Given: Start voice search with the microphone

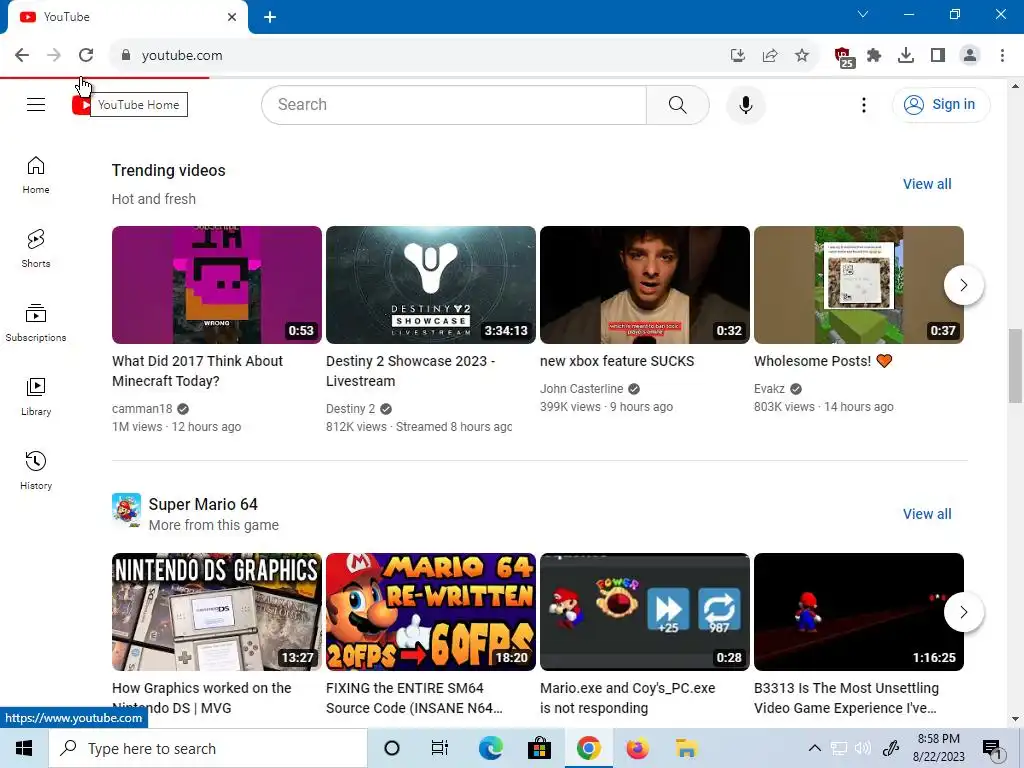Looking at the screenshot, I should (745, 104).
